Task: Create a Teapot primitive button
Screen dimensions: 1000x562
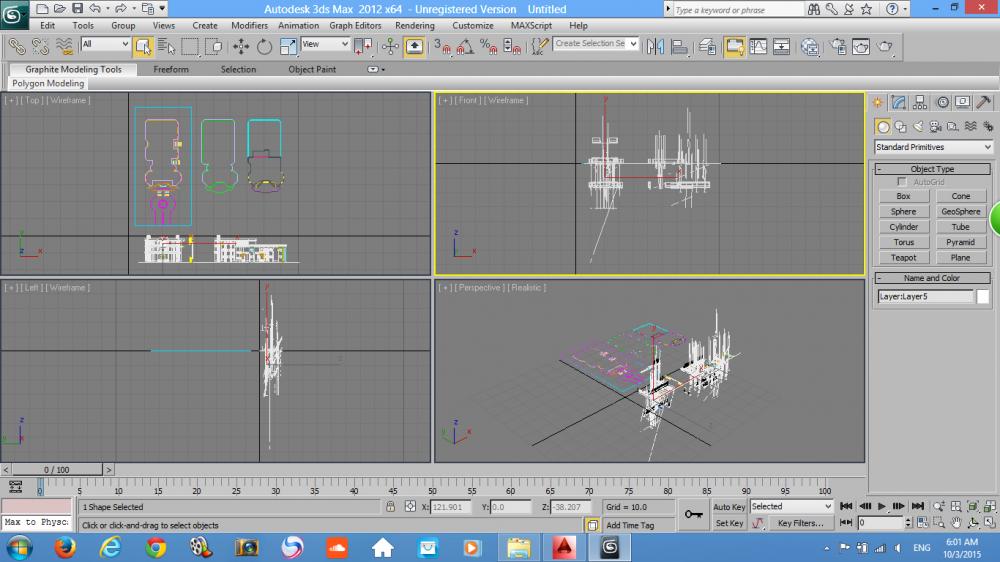Action: point(903,257)
